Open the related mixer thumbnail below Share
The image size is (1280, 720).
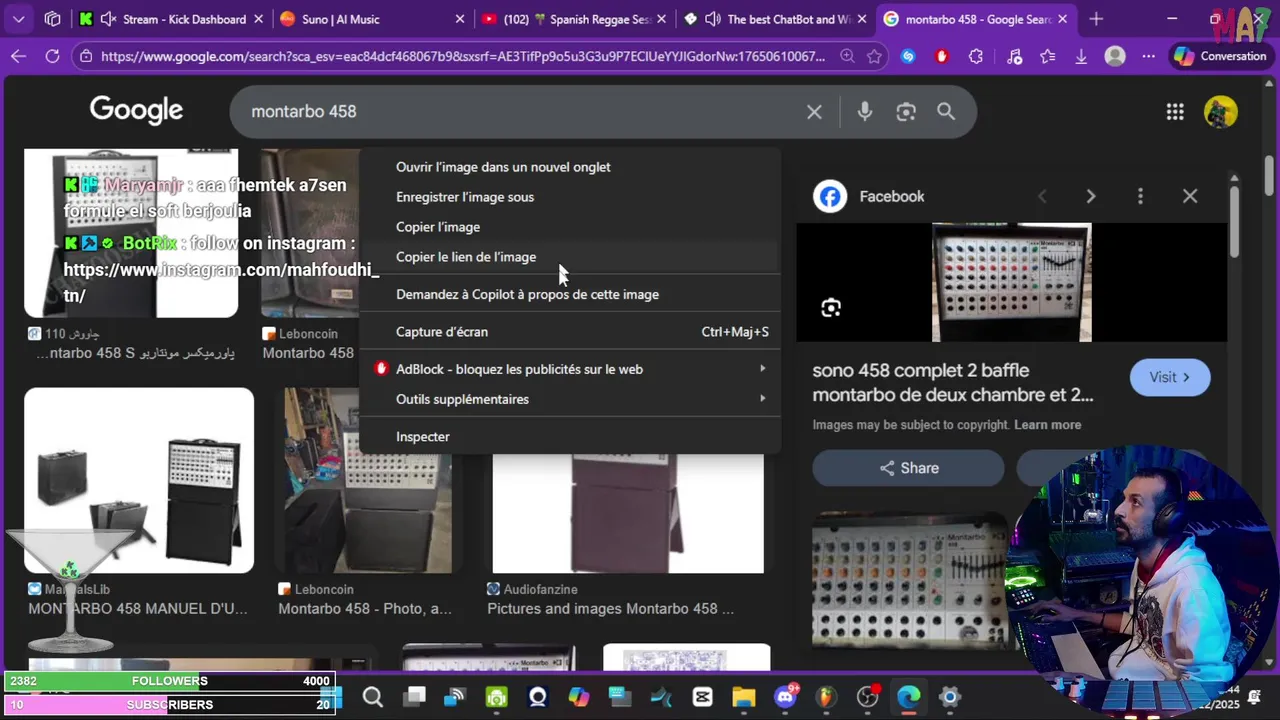pos(910,580)
